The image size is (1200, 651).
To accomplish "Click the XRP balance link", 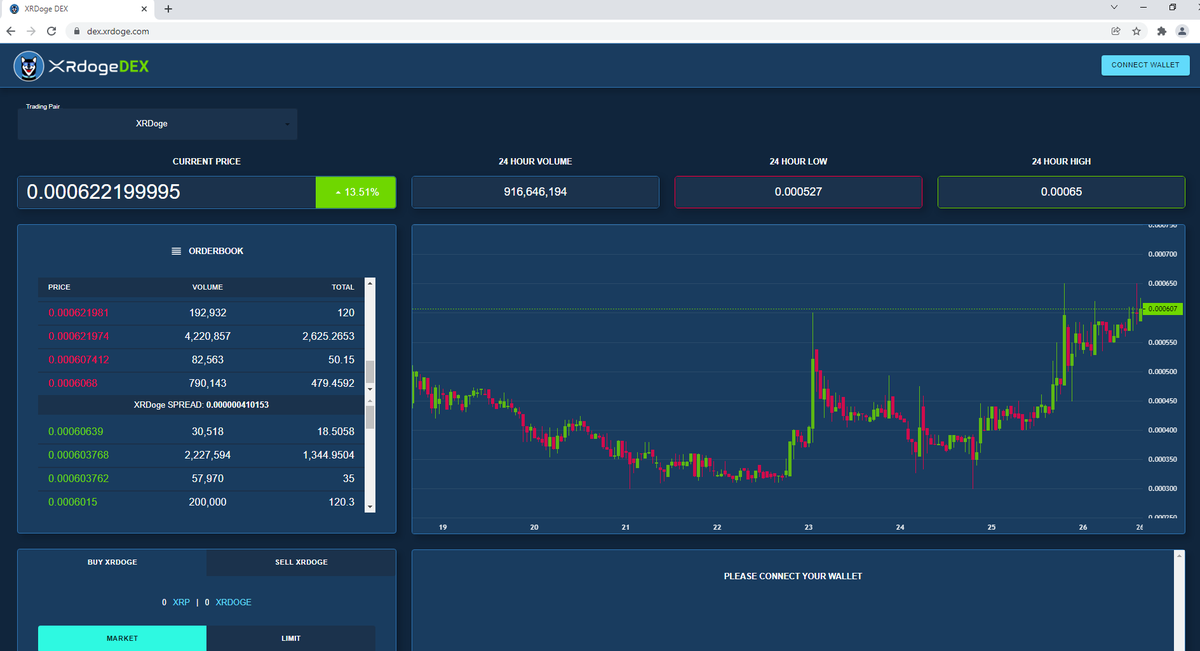I will pos(181,602).
